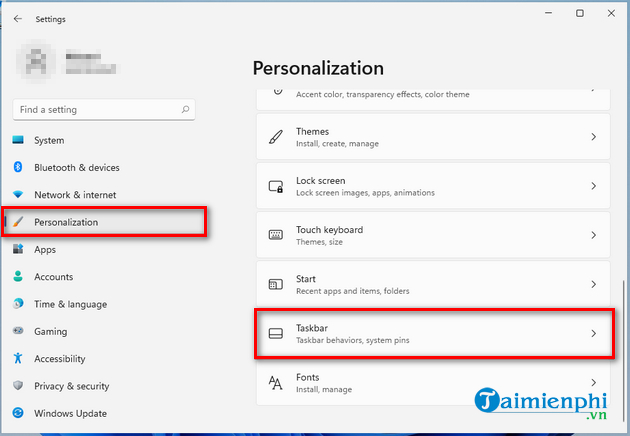
Task: Click the Personalization paintbrush icon
Action: pos(18,222)
